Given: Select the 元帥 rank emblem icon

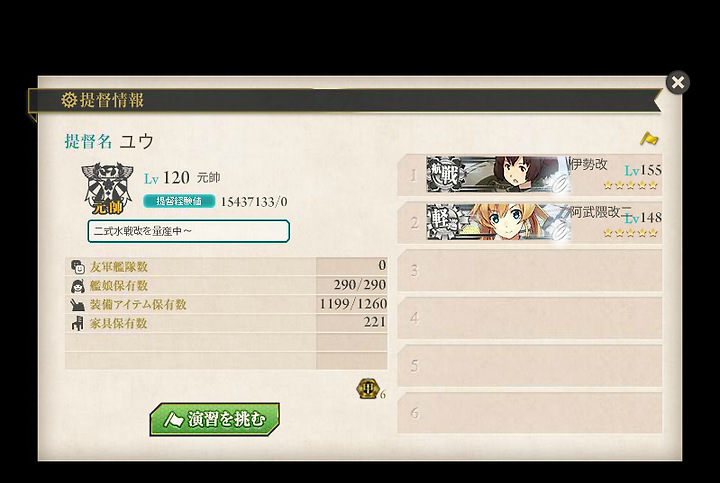Looking at the screenshot, I should click(x=107, y=189).
